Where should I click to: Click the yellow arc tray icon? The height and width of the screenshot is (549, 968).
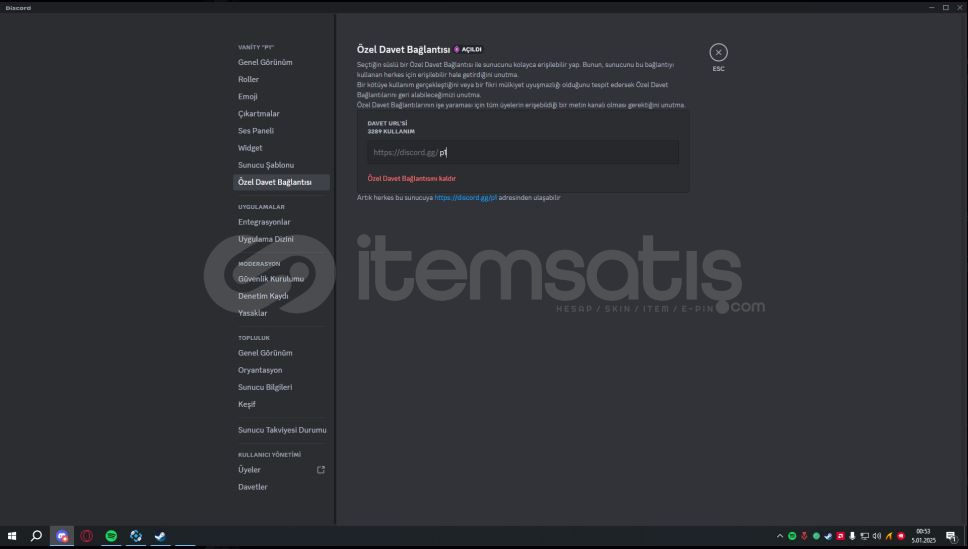tap(888, 536)
